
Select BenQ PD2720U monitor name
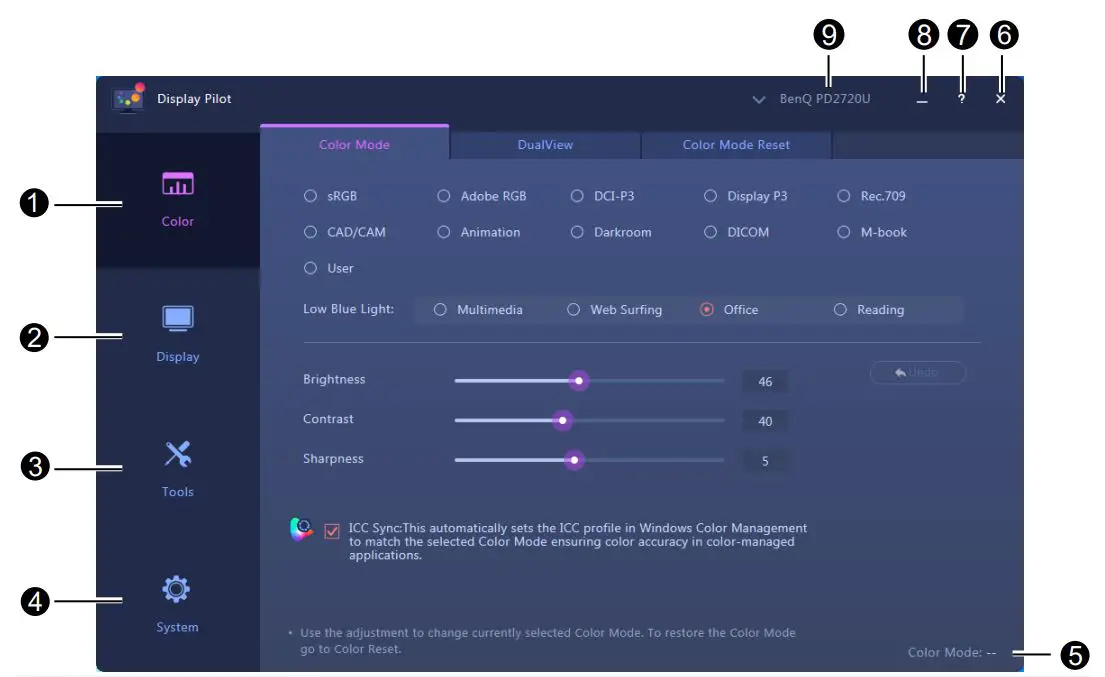pos(825,99)
